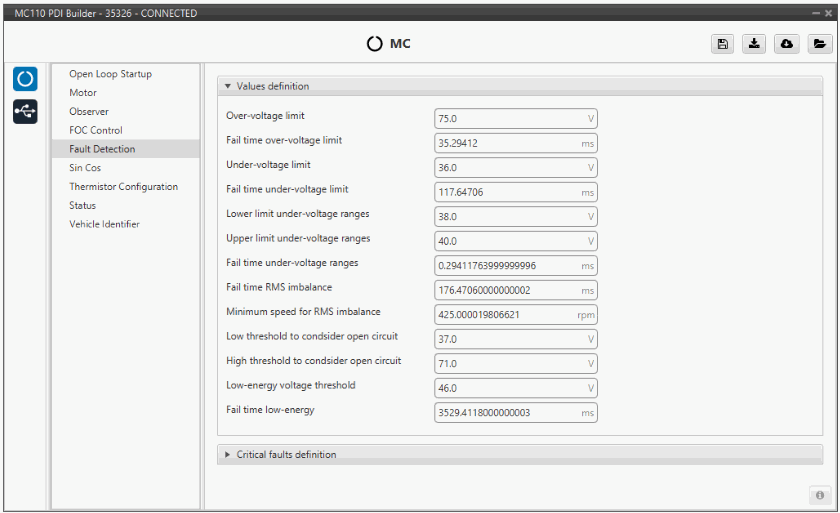Click the cloud upload icon
The width and height of the screenshot is (840, 513).
[x=786, y=44]
